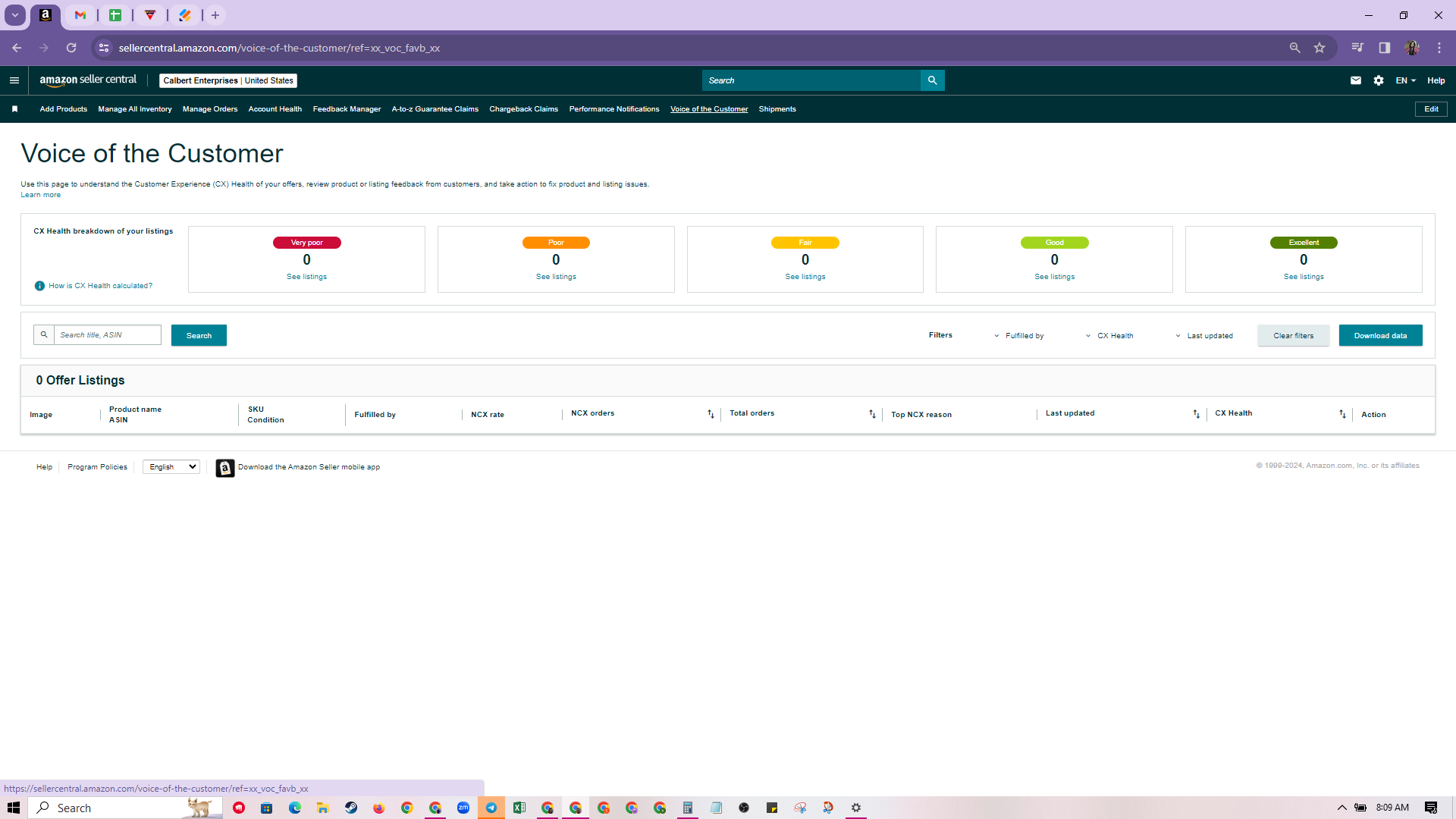Open the EN language dropdown in header
The image size is (1456, 819).
coord(1405,80)
